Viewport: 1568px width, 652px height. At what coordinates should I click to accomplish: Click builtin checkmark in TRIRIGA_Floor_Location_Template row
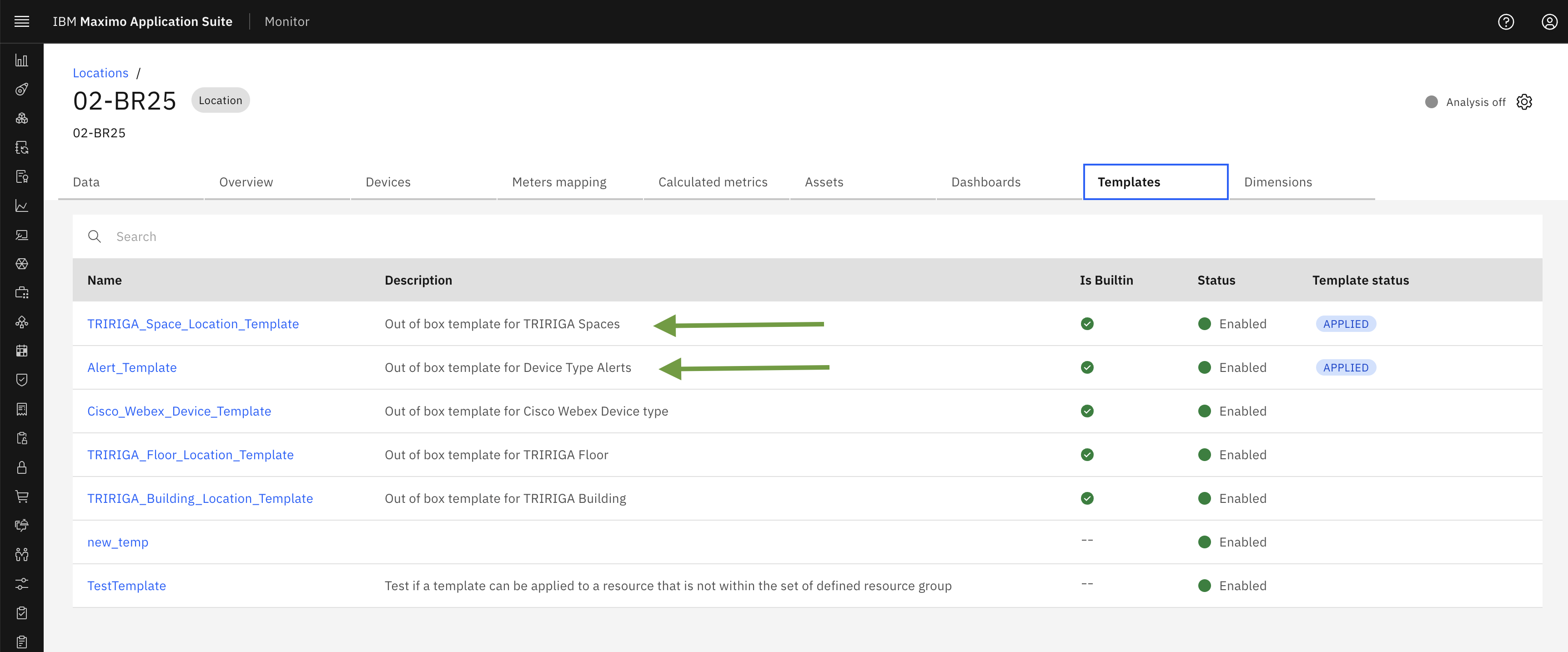1087,455
